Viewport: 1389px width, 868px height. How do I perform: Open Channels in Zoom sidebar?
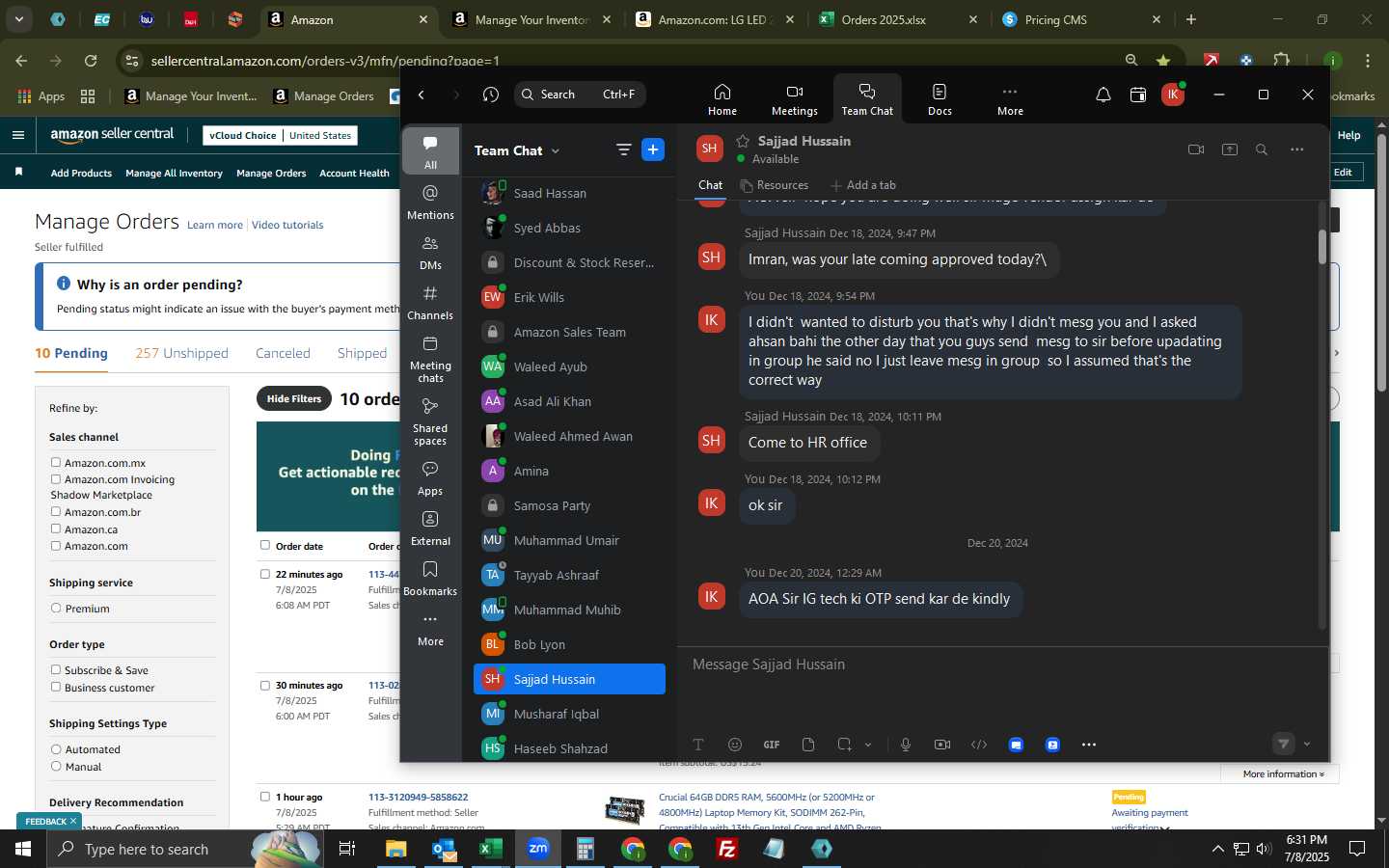430,303
